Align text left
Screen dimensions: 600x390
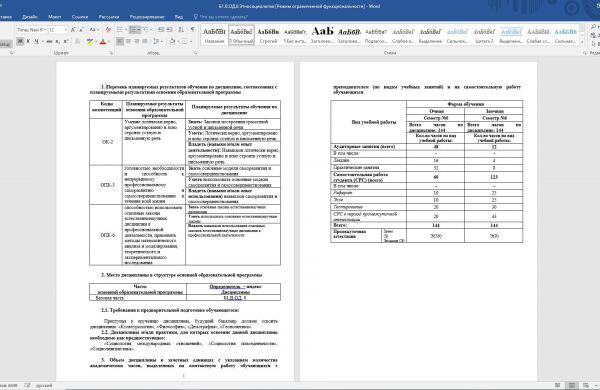tap(120, 41)
